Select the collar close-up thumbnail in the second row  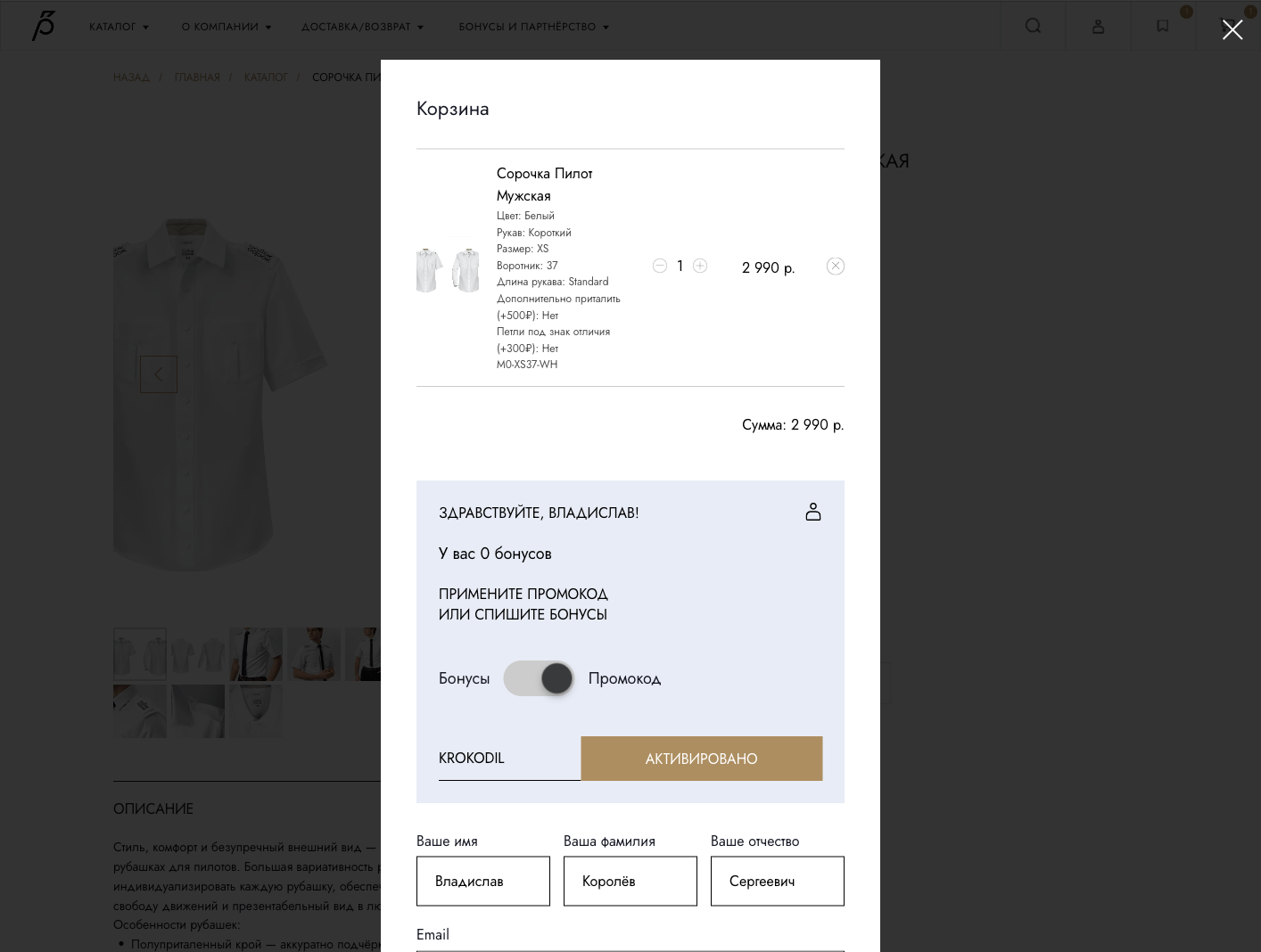pos(198,711)
